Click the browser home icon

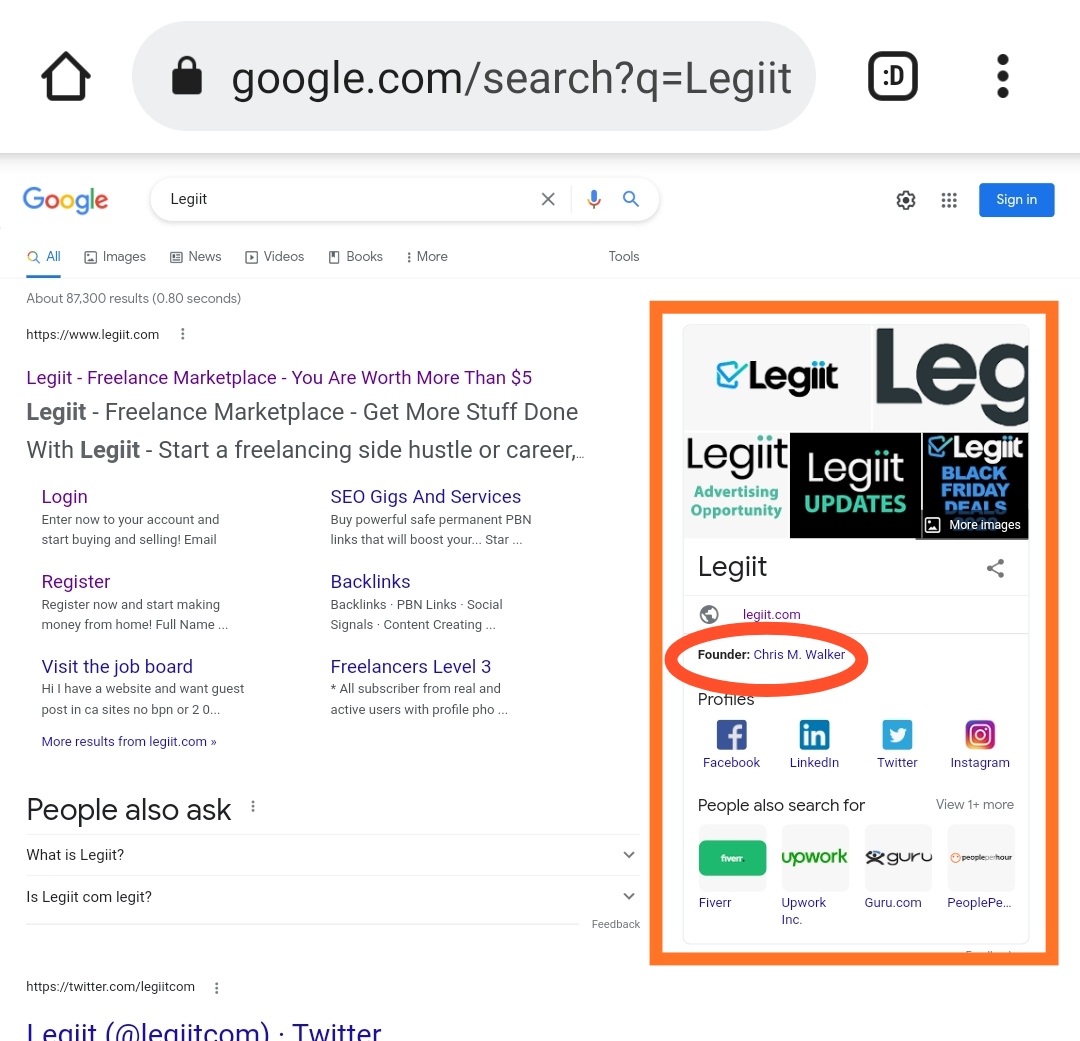[x=65, y=75]
